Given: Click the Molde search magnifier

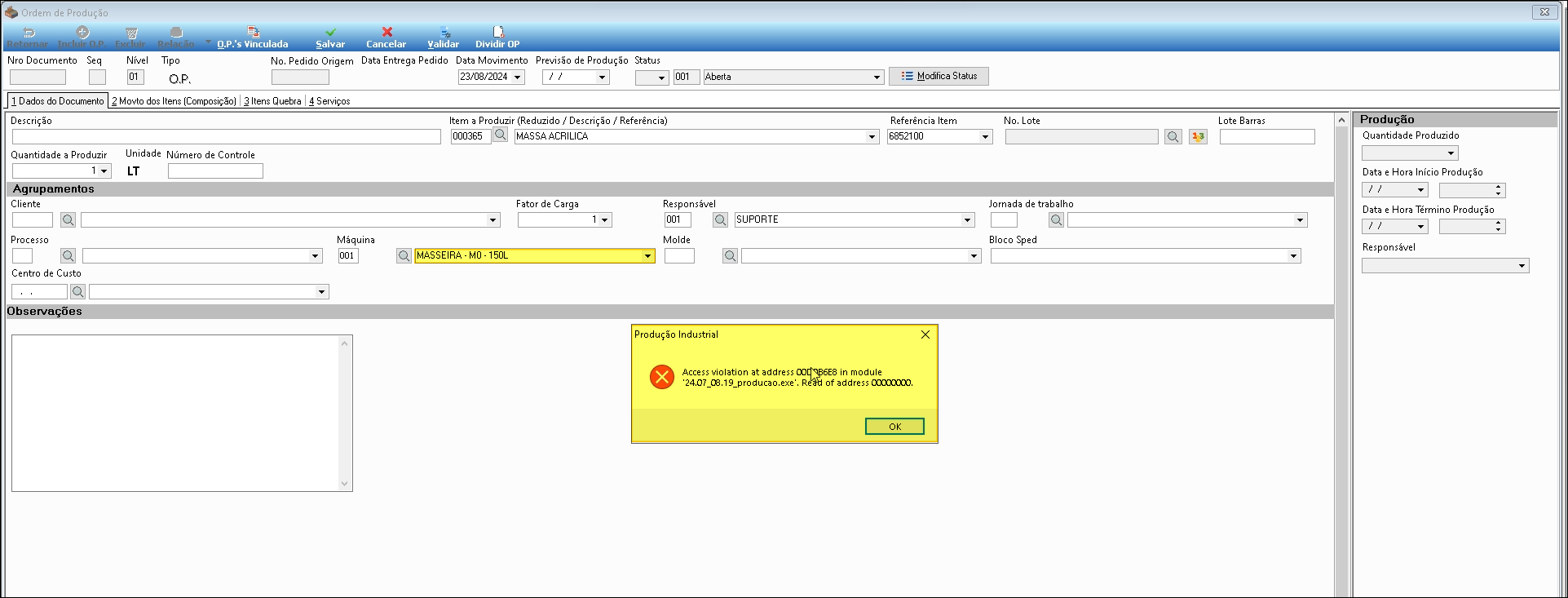Looking at the screenshot, I should click(x=730, y=256).
